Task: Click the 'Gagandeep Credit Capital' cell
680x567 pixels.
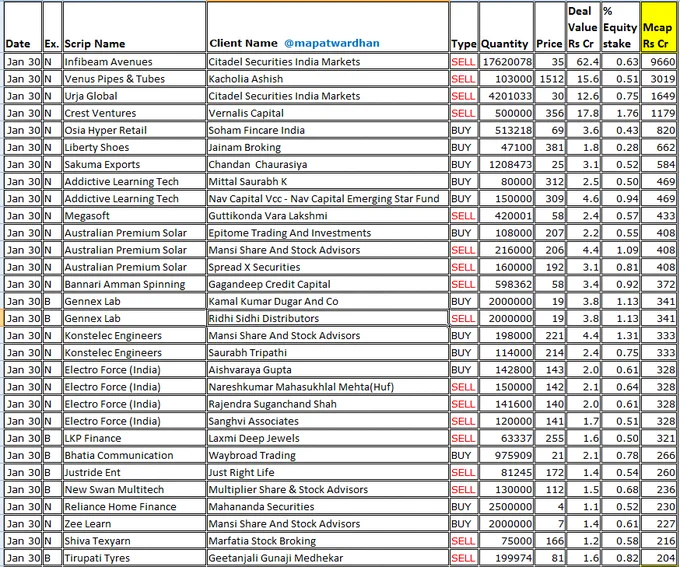Action: click(328, 284)
